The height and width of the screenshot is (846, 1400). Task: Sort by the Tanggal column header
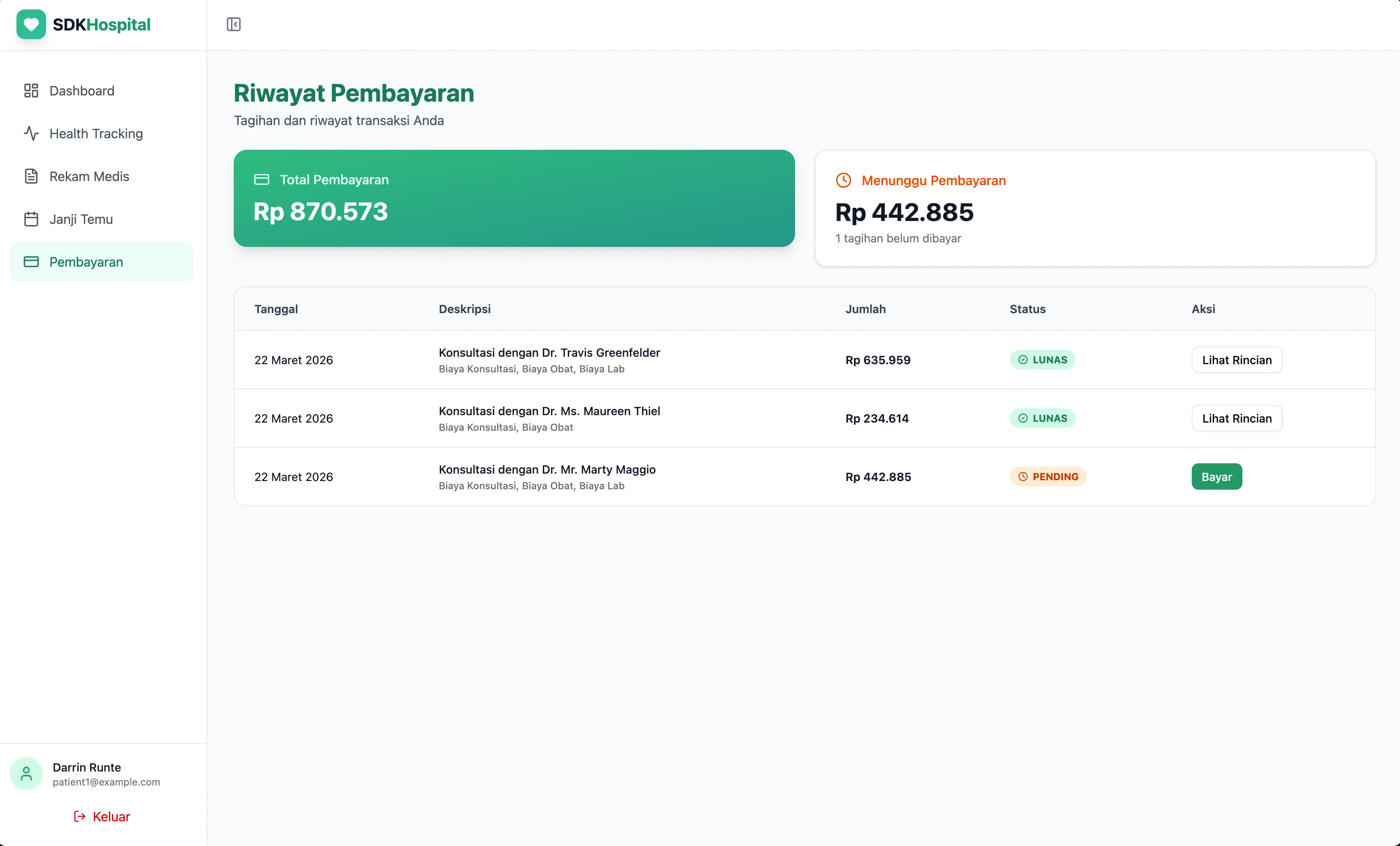[x=276, y=309]
